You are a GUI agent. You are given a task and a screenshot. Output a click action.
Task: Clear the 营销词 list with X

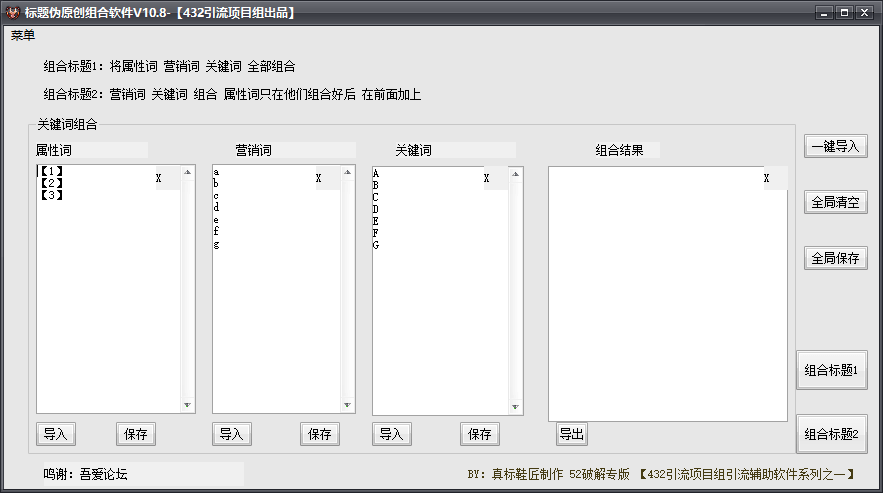click(318, 179)
